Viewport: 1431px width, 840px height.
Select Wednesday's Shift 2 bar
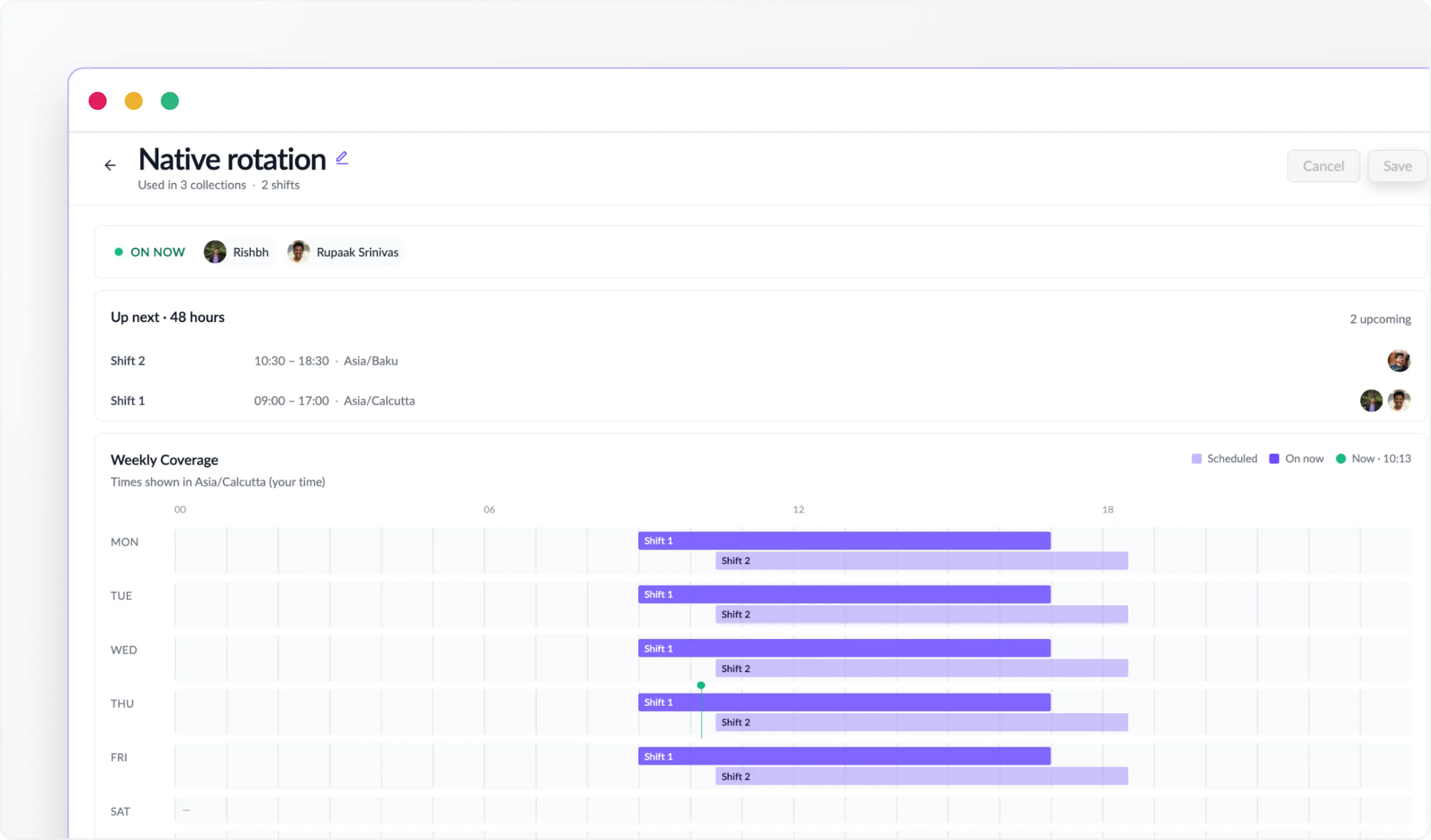(x=921, y=669)
